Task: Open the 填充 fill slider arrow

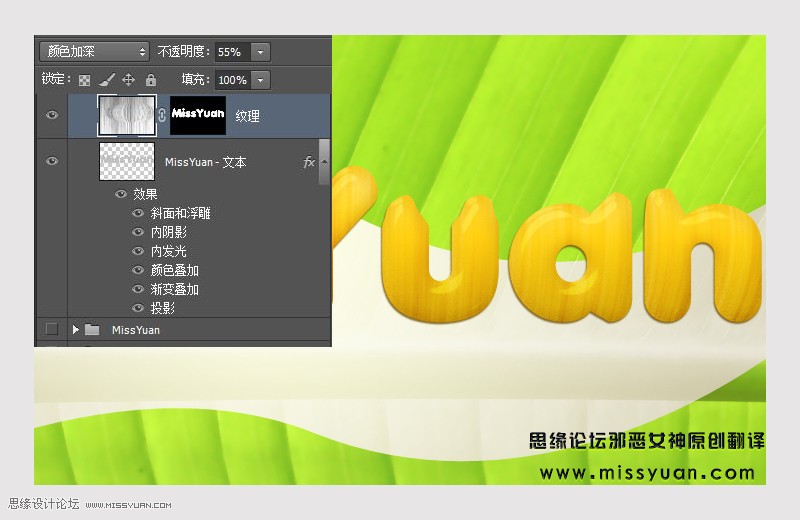Action: click(260, 80)
